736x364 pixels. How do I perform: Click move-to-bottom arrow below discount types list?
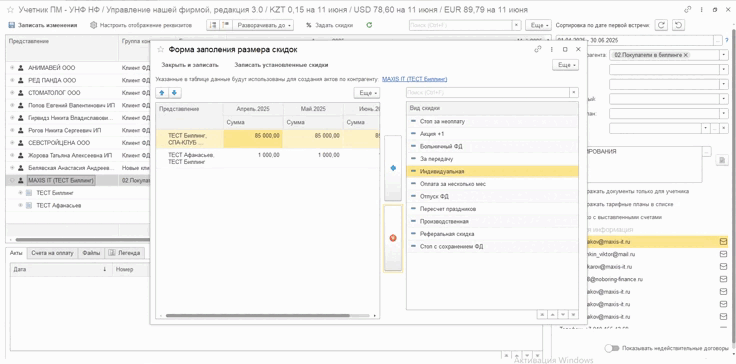pos(574,315)
